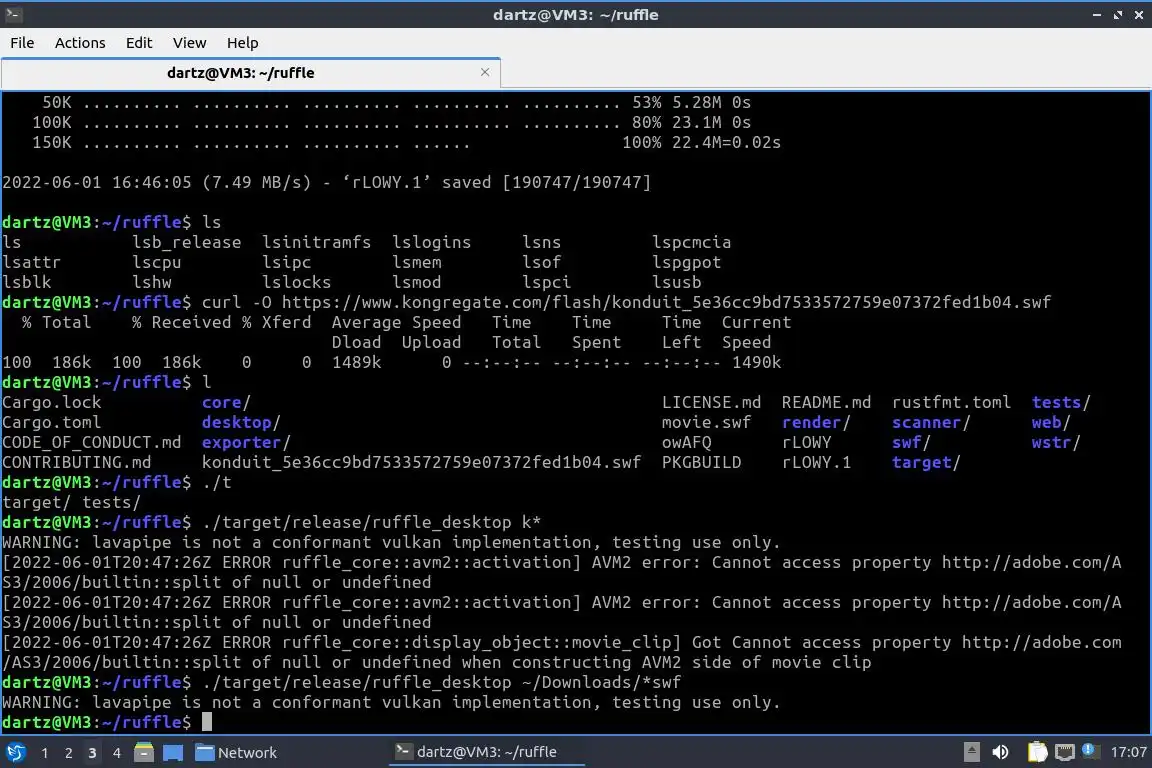Click the blue 'scanner/' directory name

(931, 423)
